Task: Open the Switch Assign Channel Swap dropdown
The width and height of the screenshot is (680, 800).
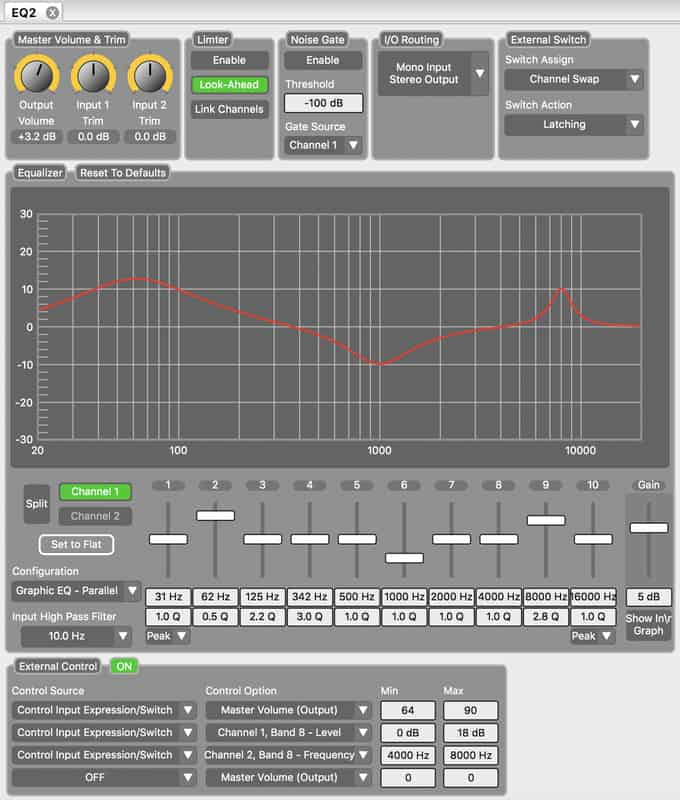Action: pos(573,79)
